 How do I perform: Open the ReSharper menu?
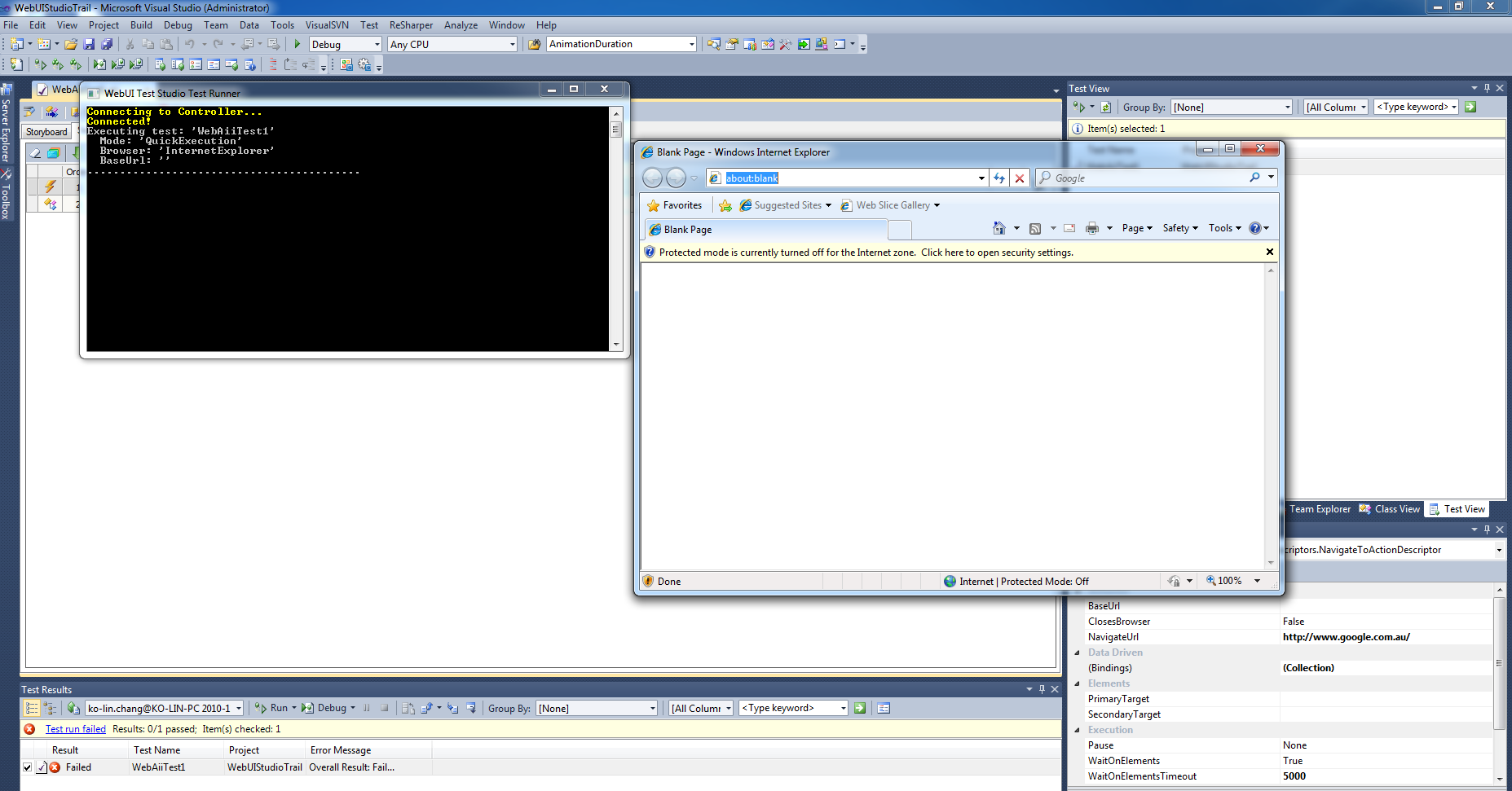(x=411, y=25)
